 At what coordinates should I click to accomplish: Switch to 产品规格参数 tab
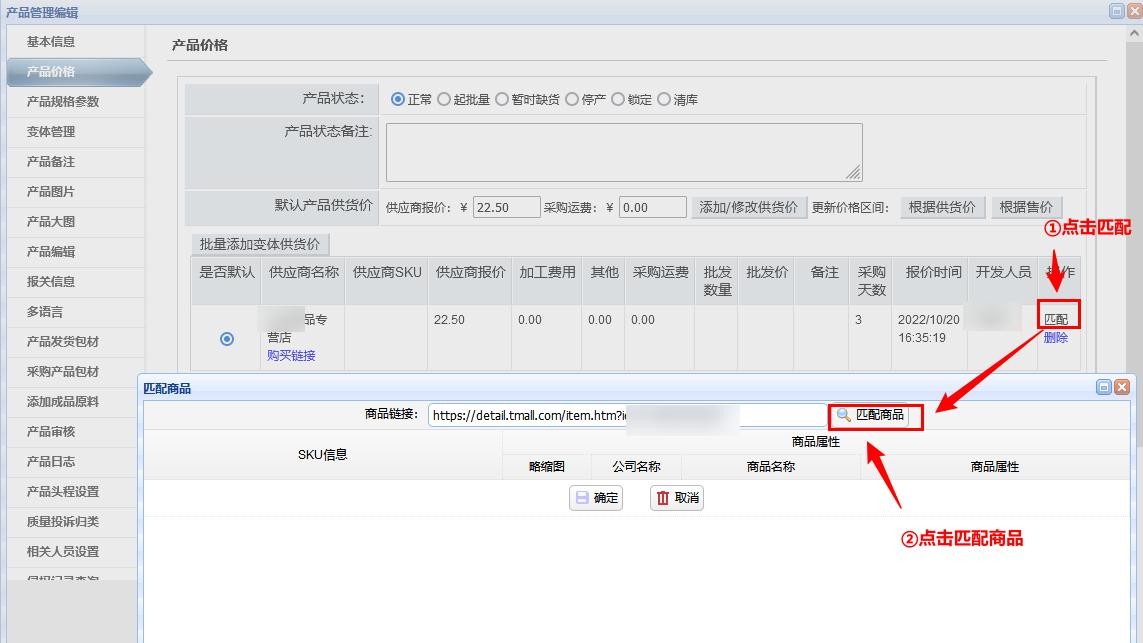pyautogui.click(x=63, y=102)
